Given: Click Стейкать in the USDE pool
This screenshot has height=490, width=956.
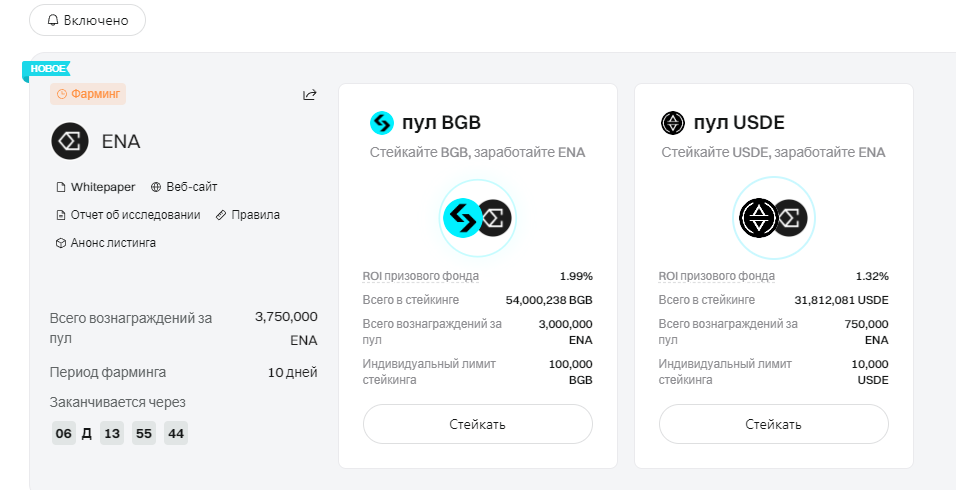Looking at the screenshot, I should [x=774, y=424].
